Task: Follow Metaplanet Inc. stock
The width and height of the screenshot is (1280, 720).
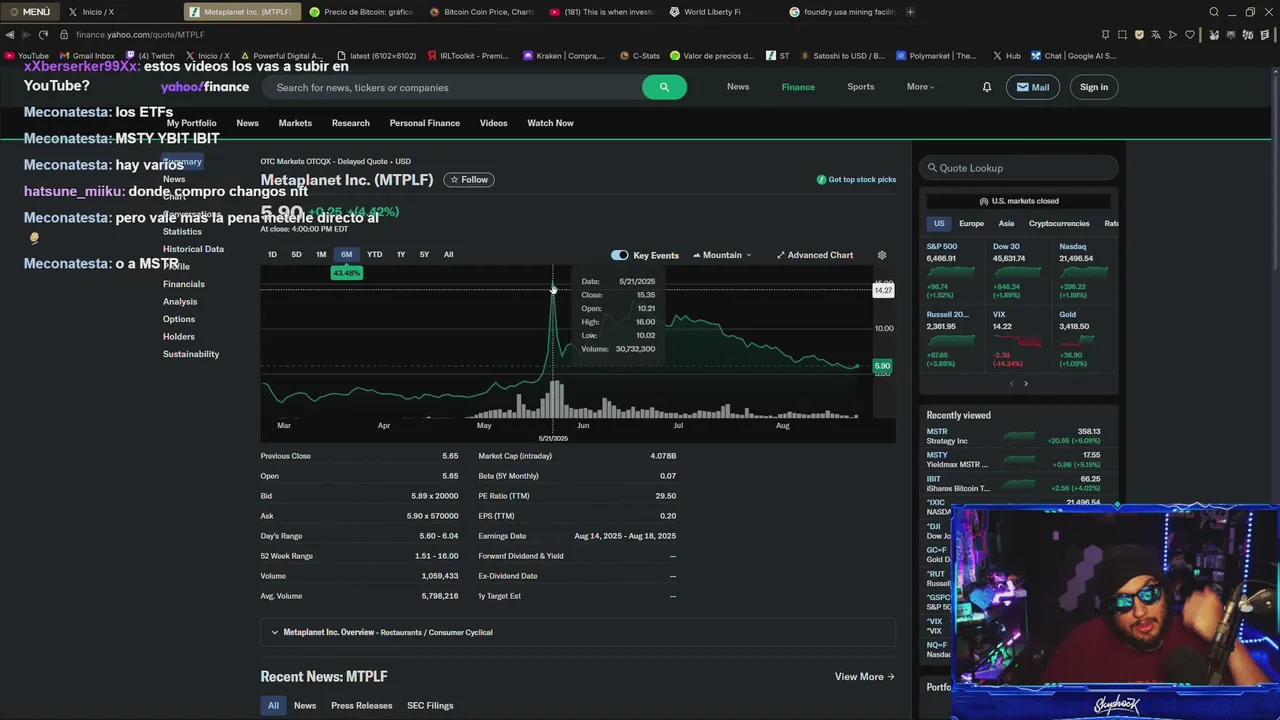Action: tap(469, 180)
